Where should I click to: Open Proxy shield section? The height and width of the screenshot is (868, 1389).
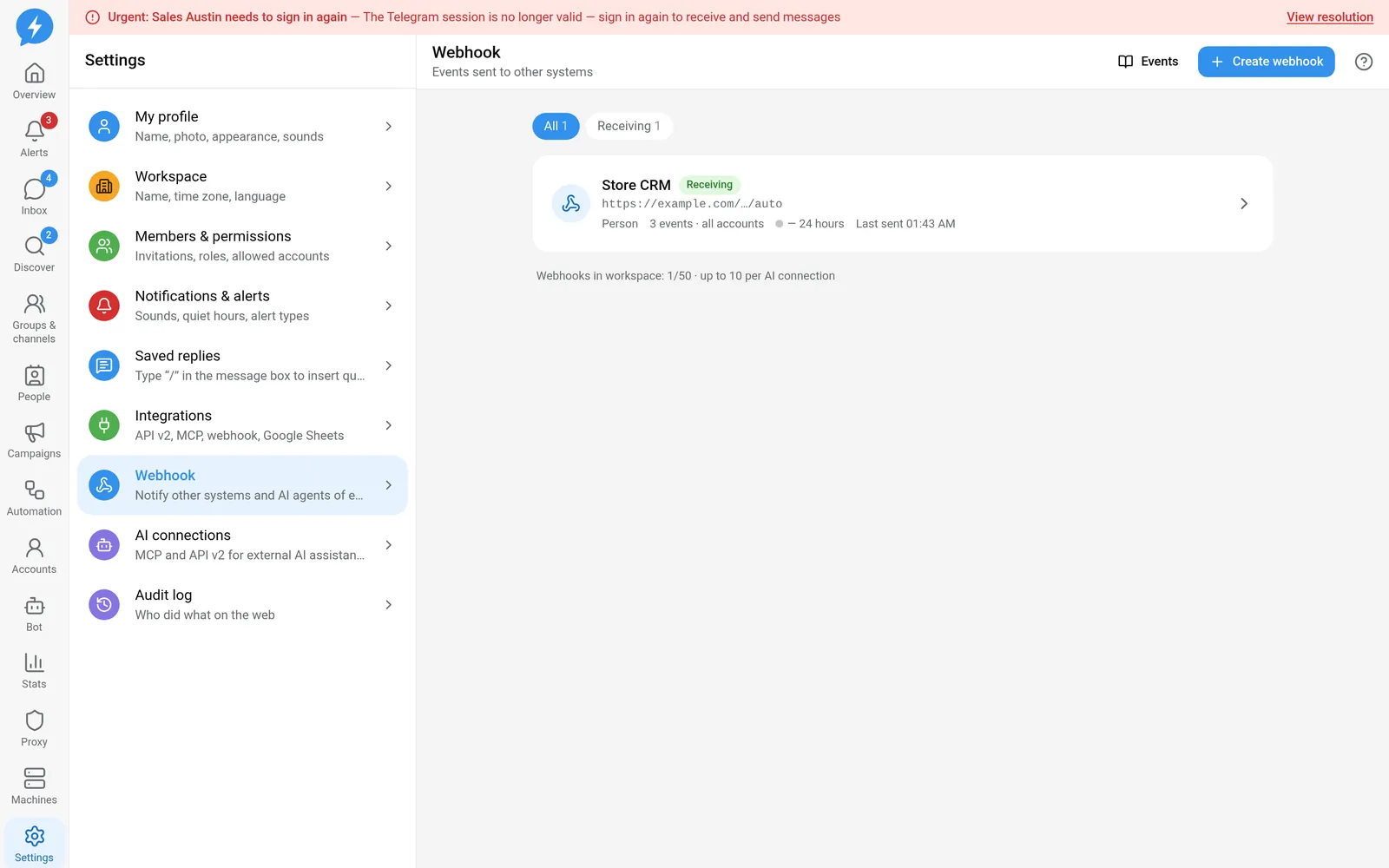[x=34, y=729]
